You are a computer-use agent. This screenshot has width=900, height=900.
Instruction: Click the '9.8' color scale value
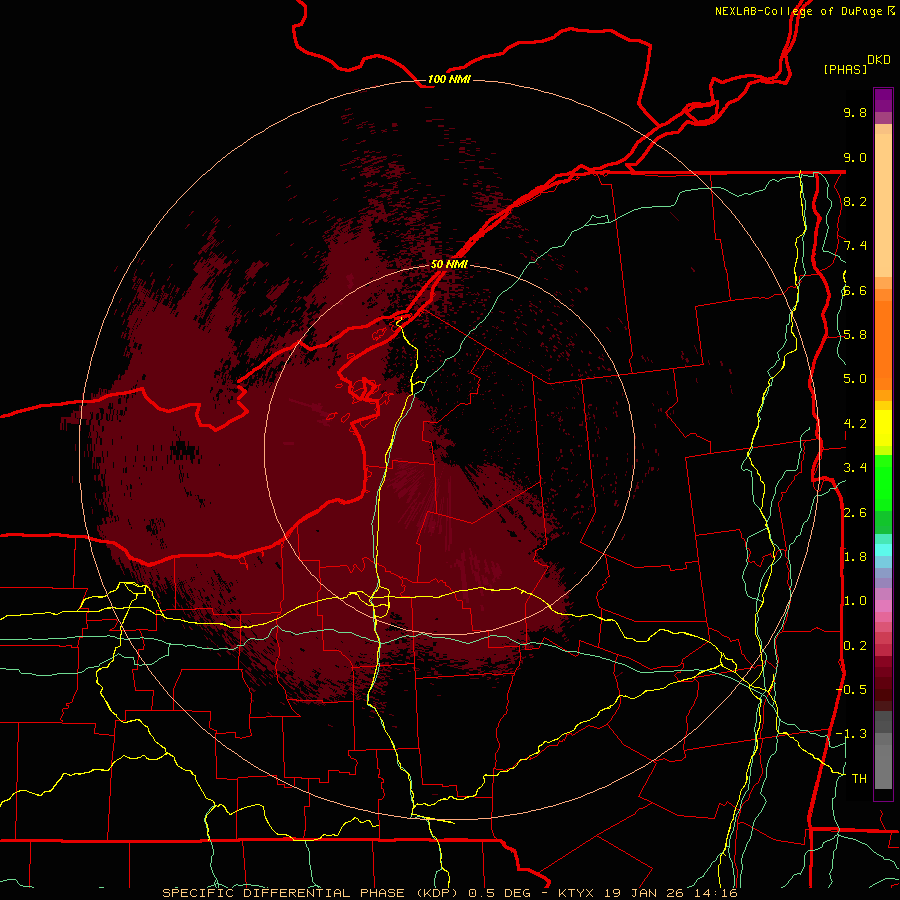coord(855,112)
